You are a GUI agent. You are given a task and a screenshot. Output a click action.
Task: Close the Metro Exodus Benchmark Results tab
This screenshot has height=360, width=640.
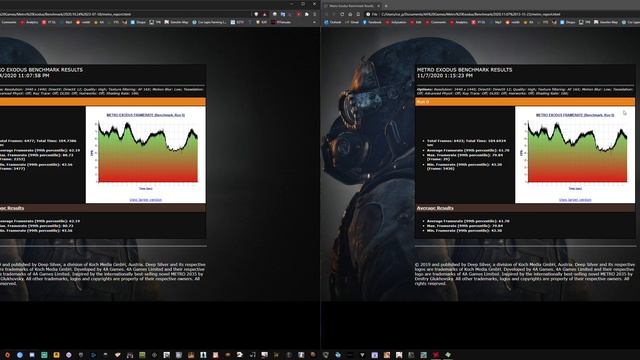point(378,6)
